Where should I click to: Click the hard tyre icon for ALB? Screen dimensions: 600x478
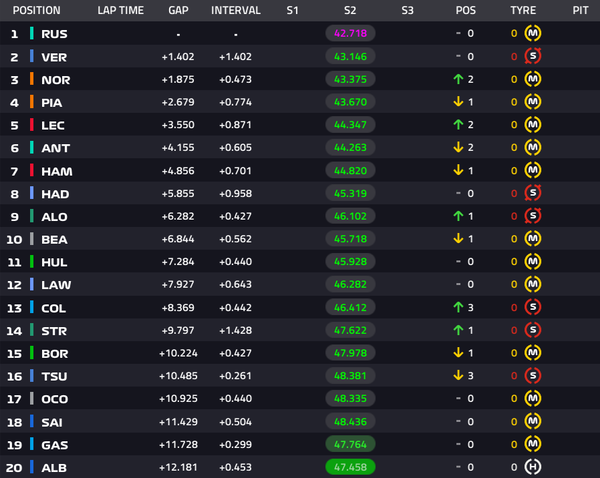(533, 467)
